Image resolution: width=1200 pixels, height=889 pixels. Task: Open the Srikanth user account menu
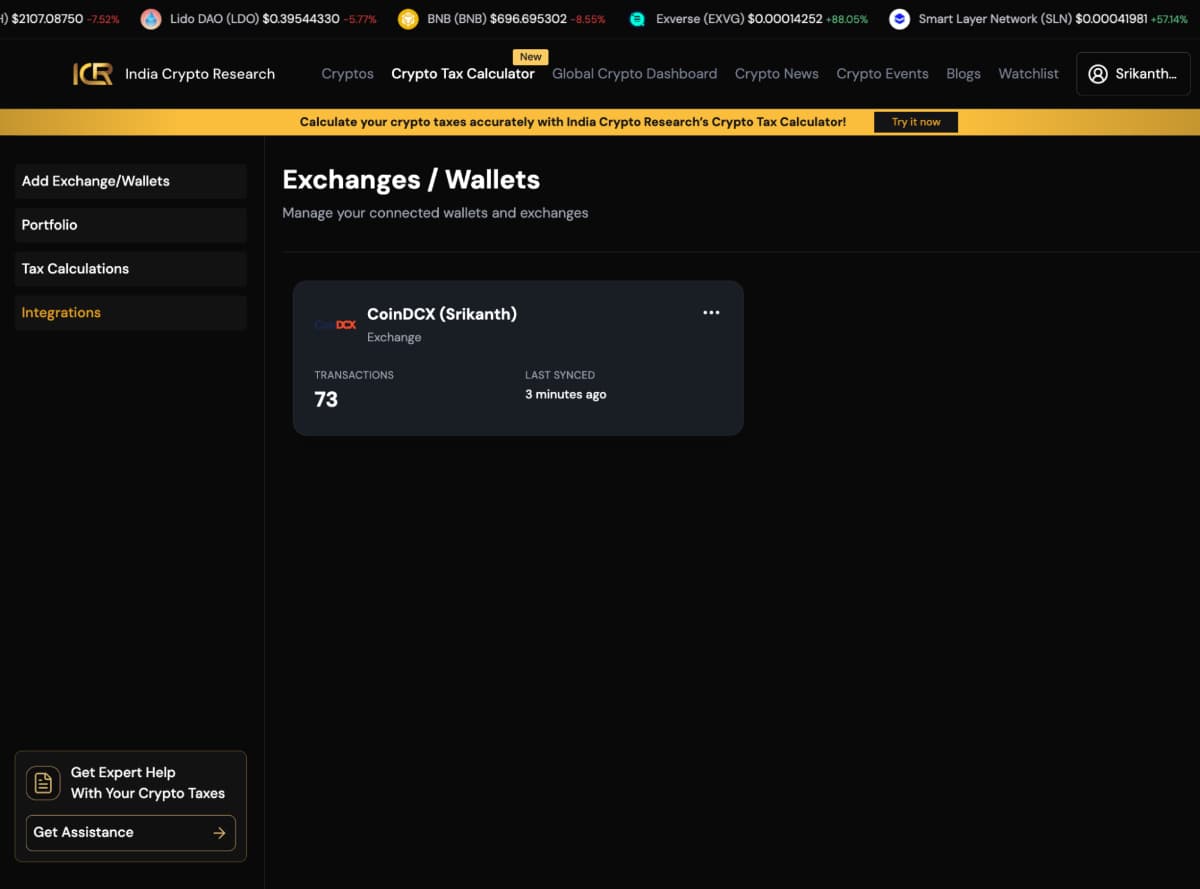click(1133, 74)
